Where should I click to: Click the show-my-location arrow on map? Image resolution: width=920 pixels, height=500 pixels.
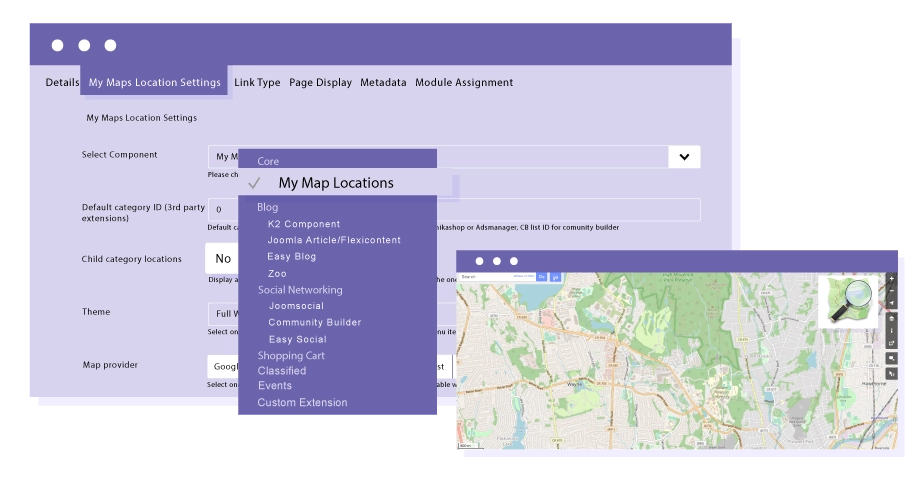(x=891, y=303)
